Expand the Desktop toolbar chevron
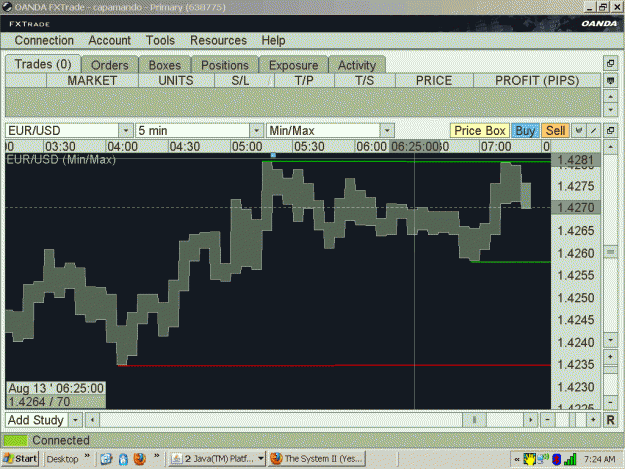The width and height of the screenshot is (625, 469). pos(87,455)
